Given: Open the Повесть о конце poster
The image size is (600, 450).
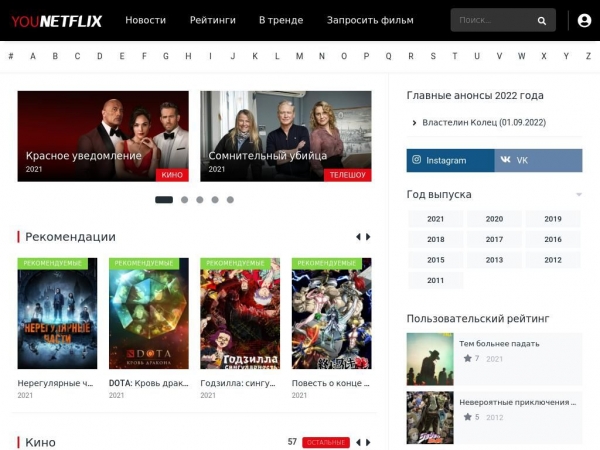Looking at the screenshot, I should pyautogui.click(x=331, y=313).
